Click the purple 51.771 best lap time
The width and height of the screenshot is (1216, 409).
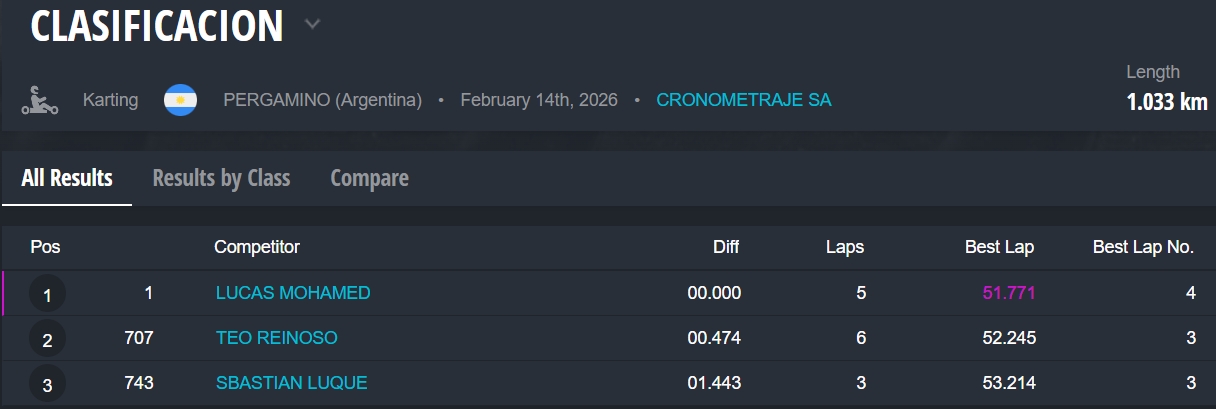click(1008, 293)
